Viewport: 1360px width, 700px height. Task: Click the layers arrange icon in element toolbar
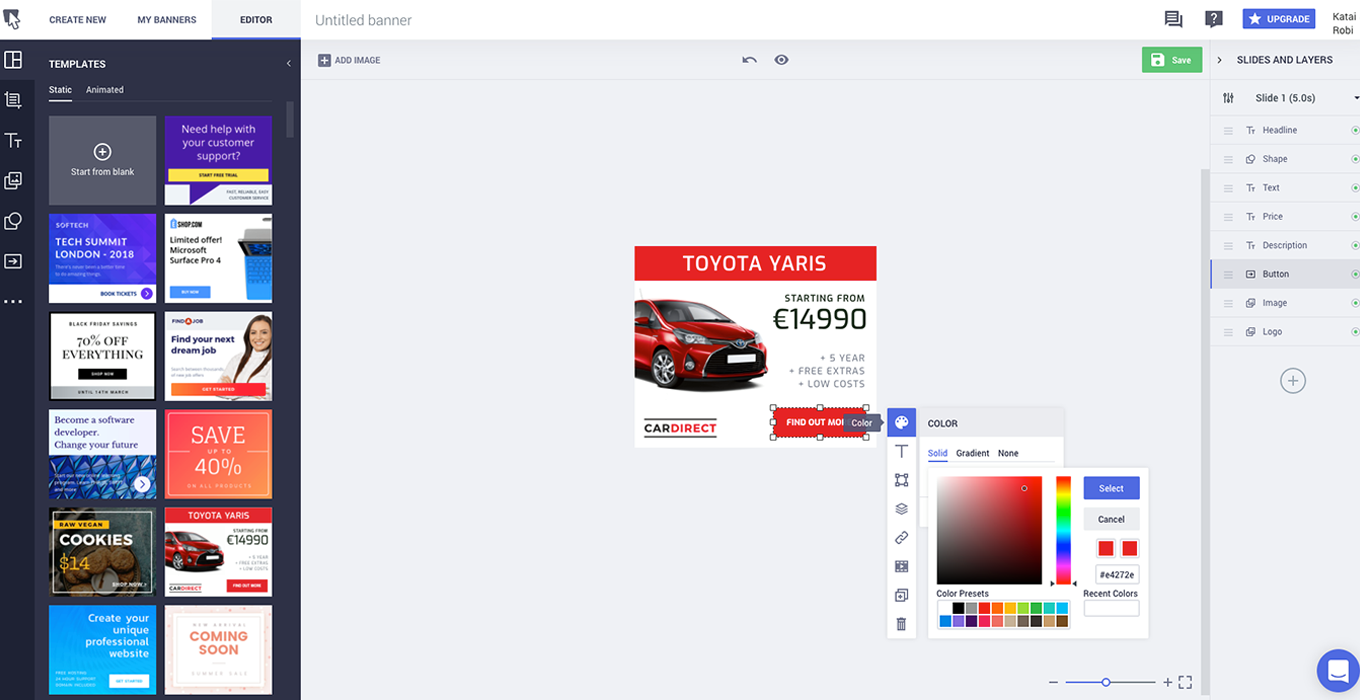(901, 509)
